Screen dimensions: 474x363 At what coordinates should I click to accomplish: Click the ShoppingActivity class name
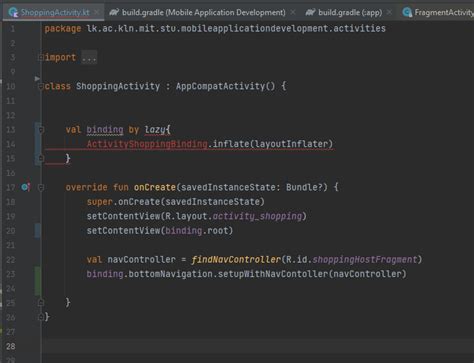(x=118, y=86)
